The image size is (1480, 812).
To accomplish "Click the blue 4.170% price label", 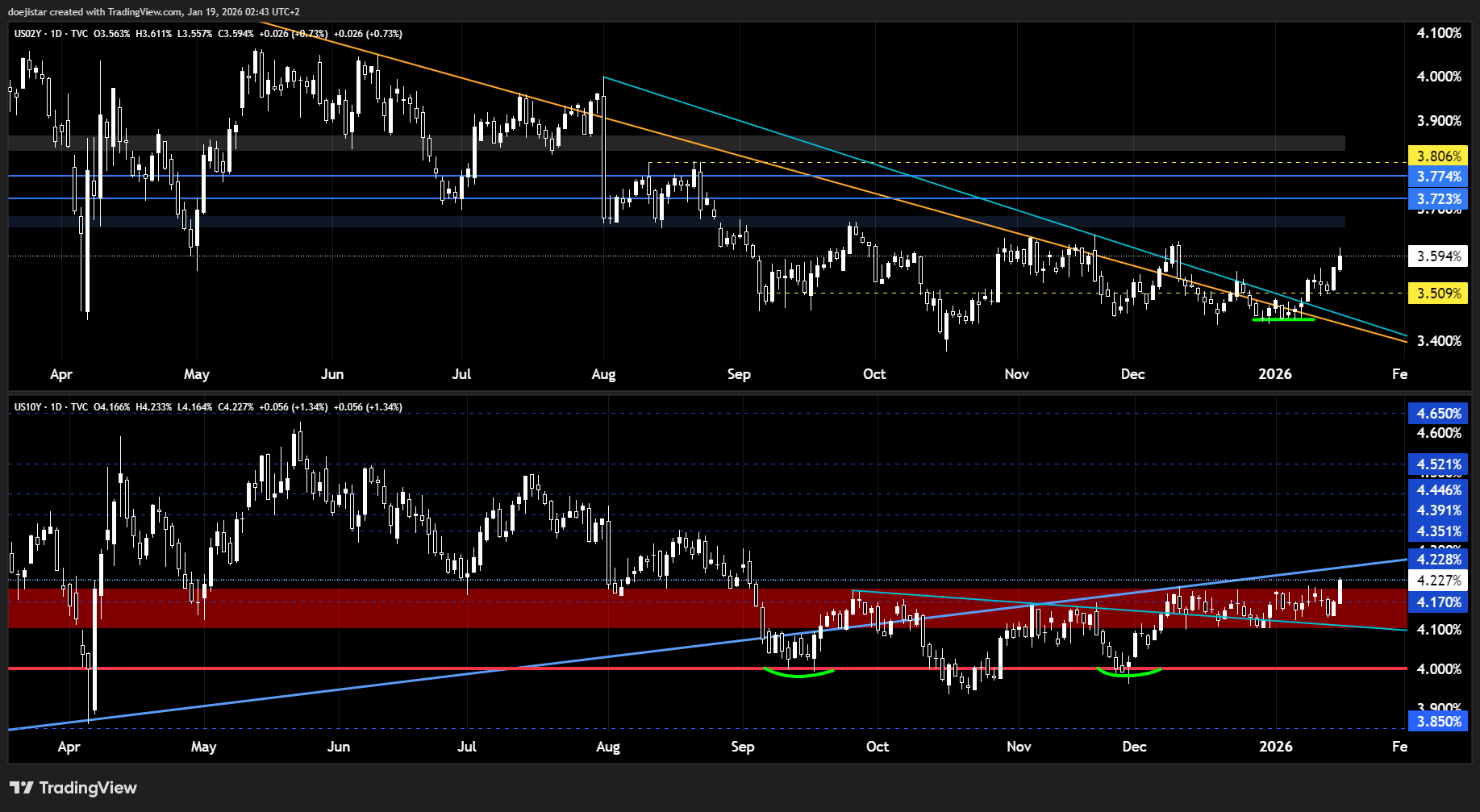I will click(x=1437, y=602).
